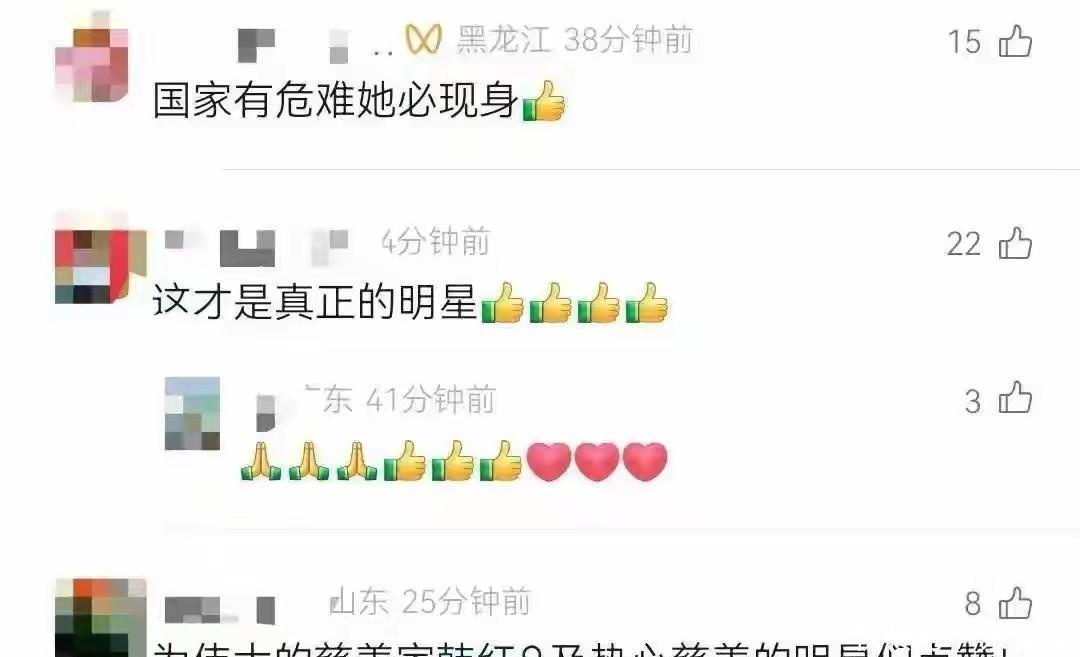
Task: Click the 山东 25分钟前 label
Action: (430, 602)
